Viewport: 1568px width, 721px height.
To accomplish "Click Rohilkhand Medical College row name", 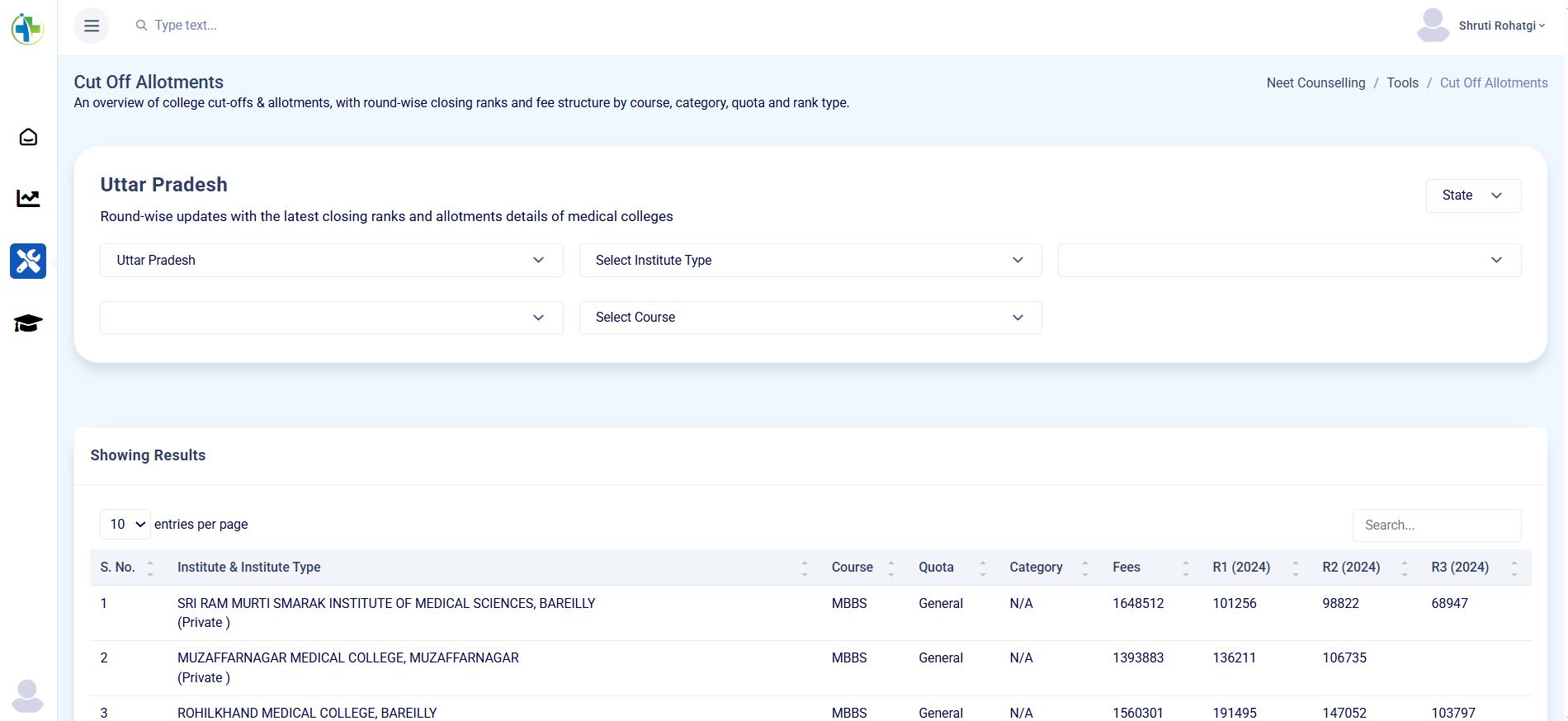I will (x=307, y=712).
